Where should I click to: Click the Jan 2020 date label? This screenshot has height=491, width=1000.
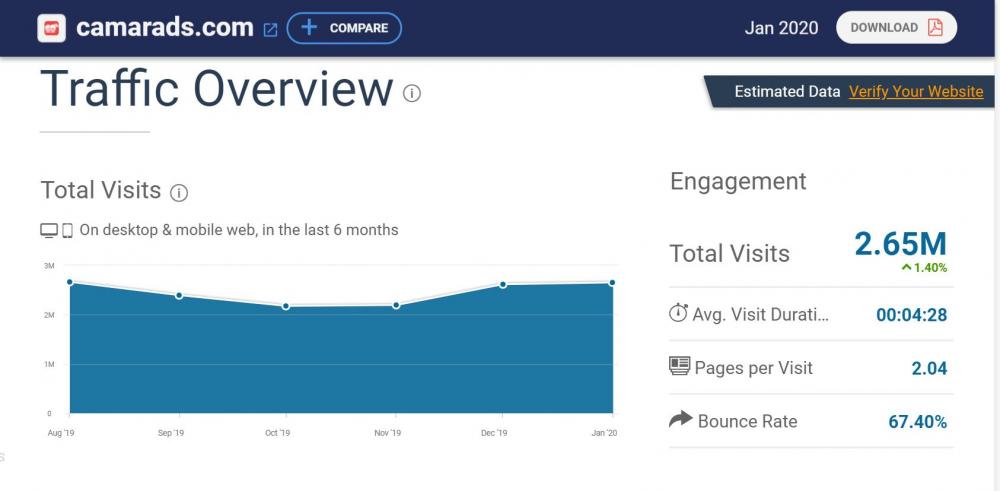pos(781,28)
